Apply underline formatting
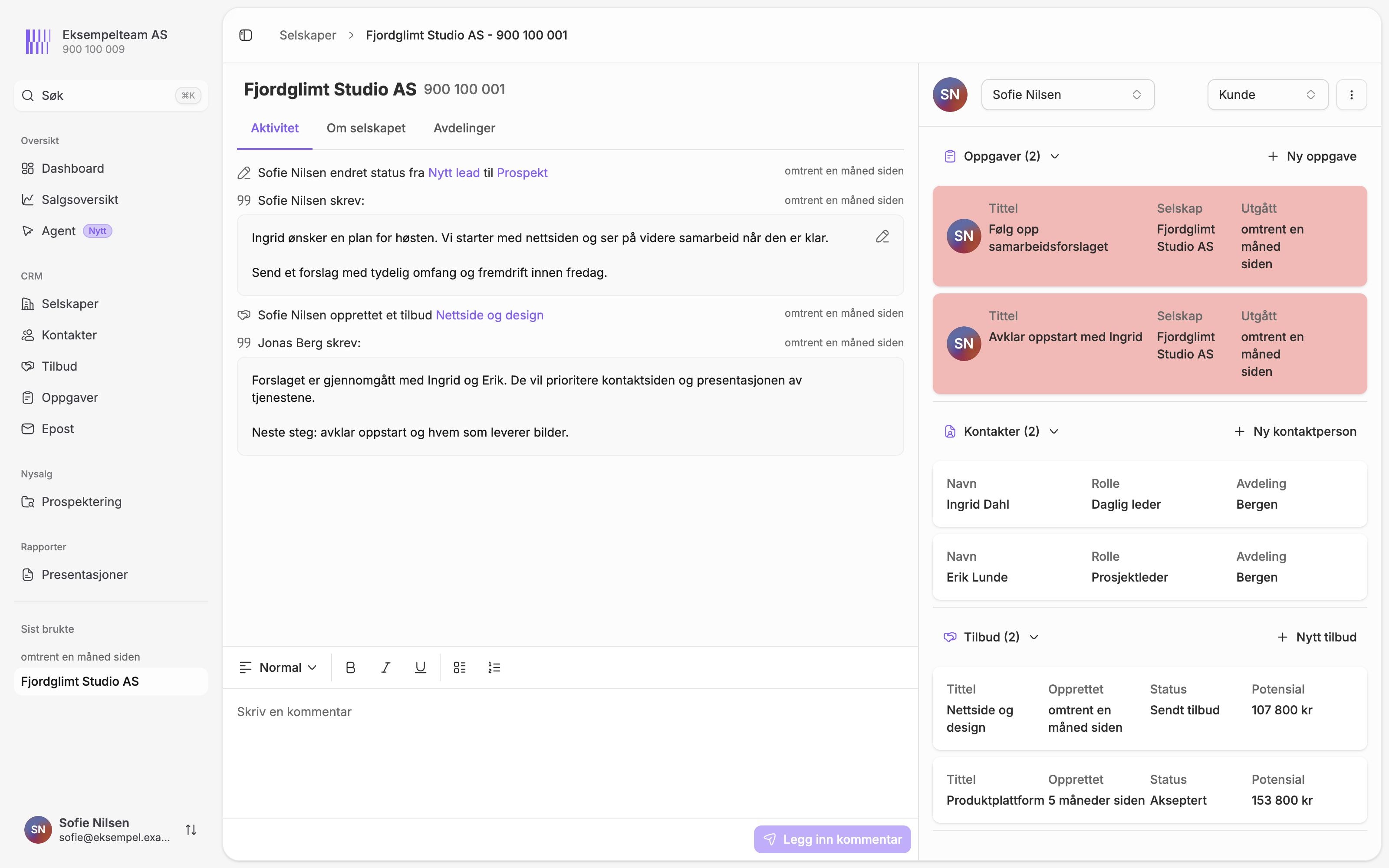 click(421, 667)
